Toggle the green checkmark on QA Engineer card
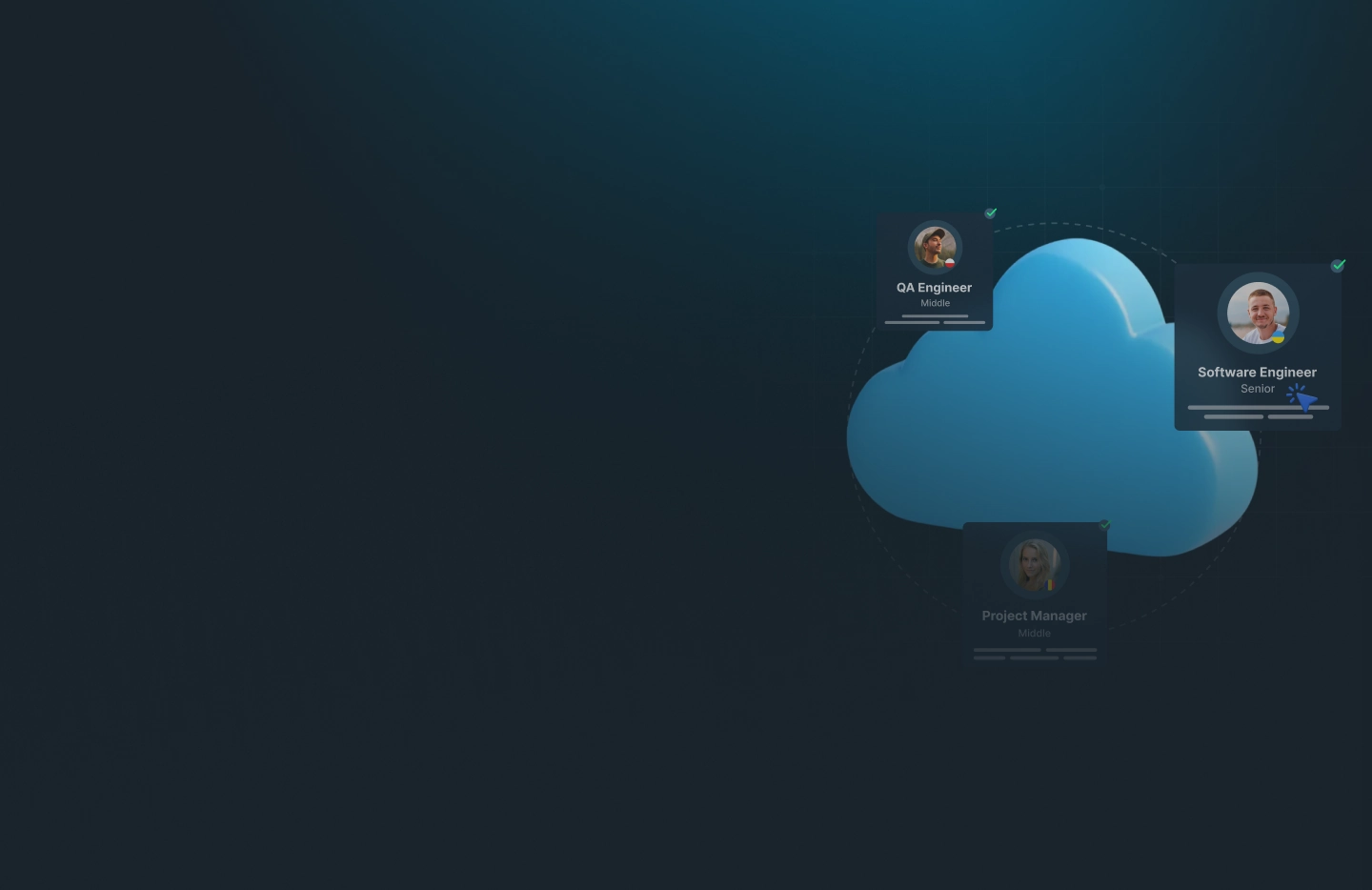 [991, 213]
